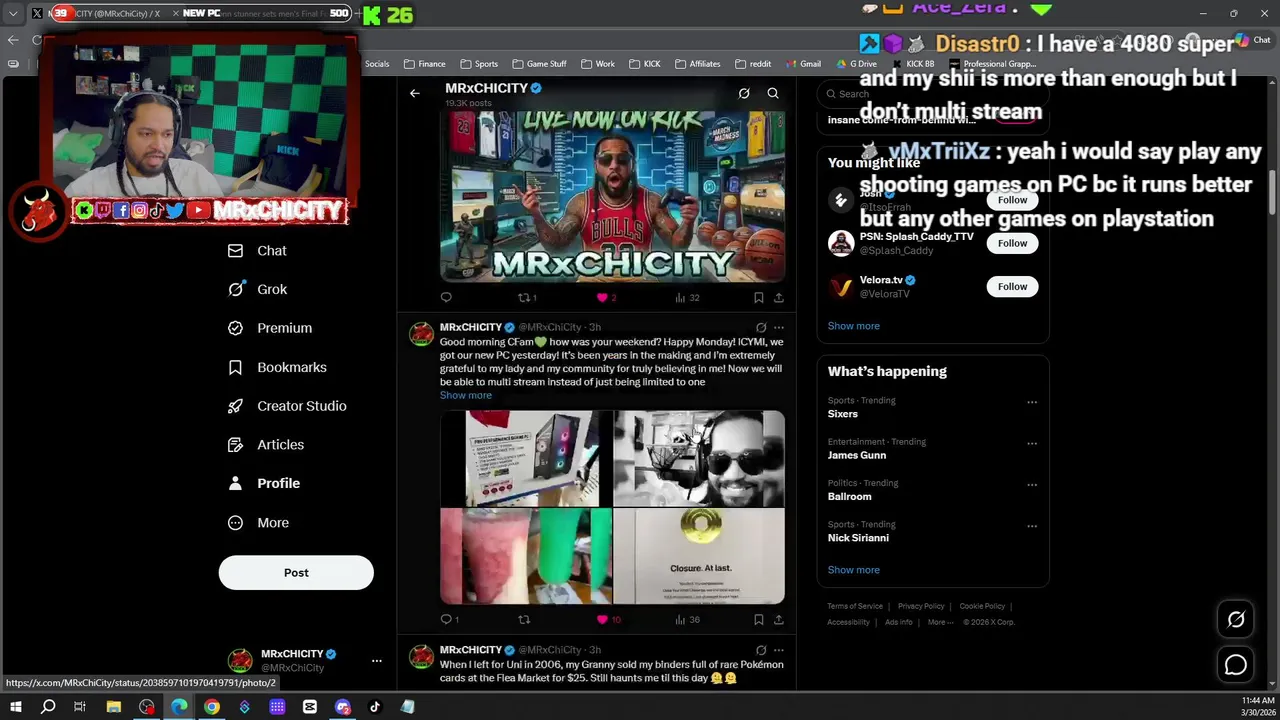Select Profile in the sidebar
Viewport: 1280px width, 720px height.
point(264,483)
